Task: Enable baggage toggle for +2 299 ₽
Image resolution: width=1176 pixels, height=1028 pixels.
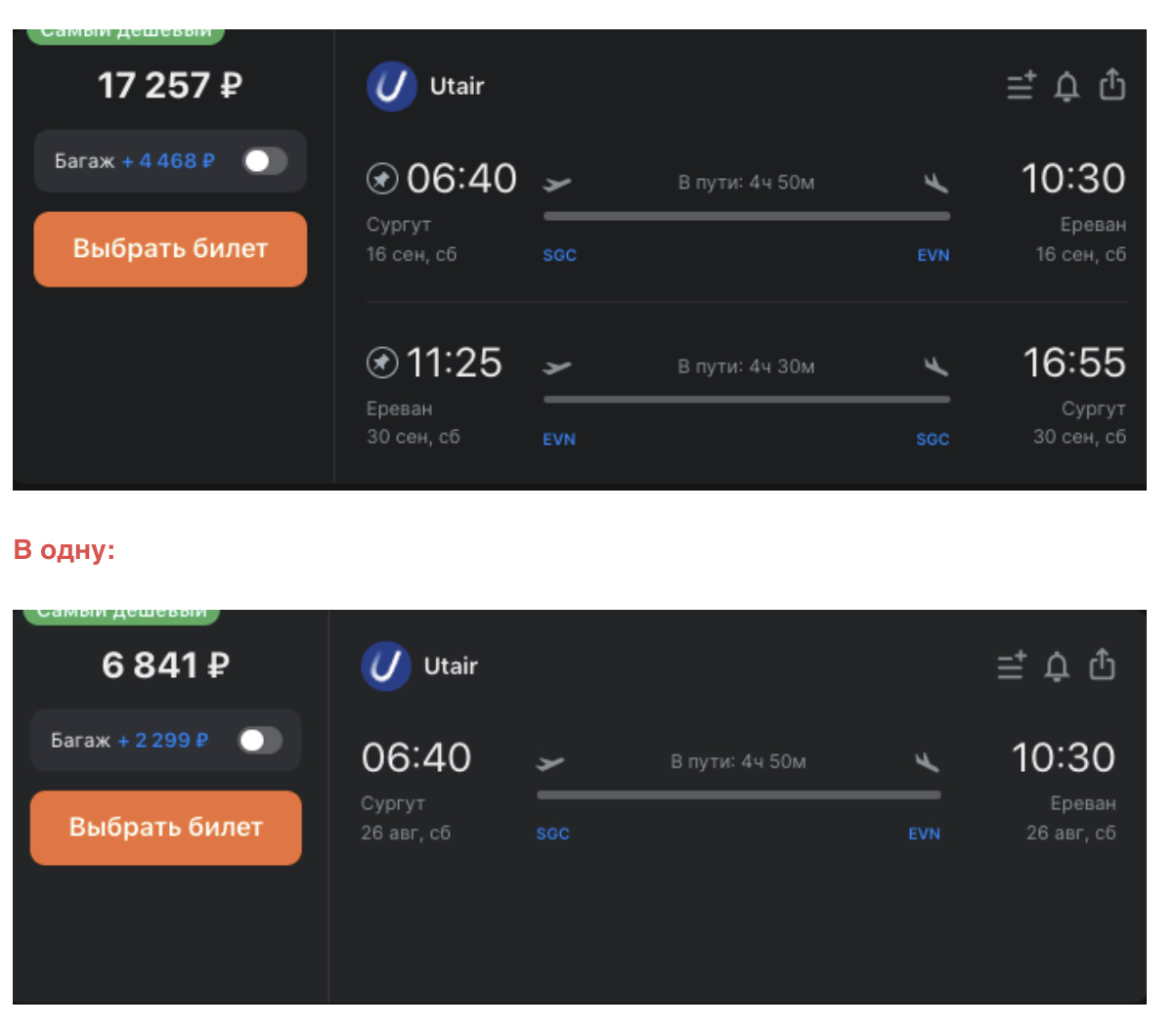Action: coord(260,741)
